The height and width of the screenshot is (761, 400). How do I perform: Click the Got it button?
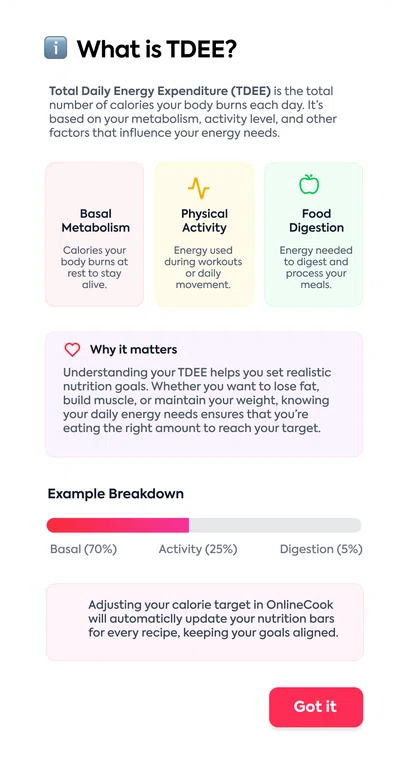pos(316,706)
